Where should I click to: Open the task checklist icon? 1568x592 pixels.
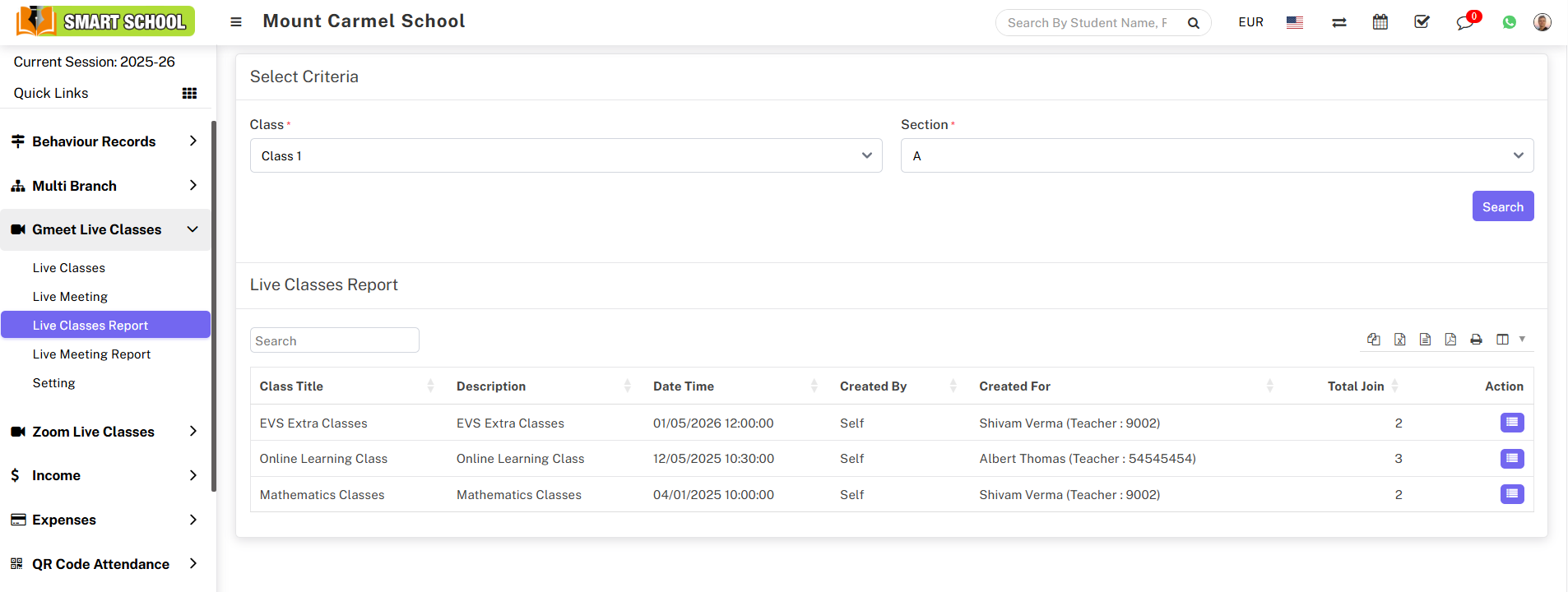[1422, 22]
